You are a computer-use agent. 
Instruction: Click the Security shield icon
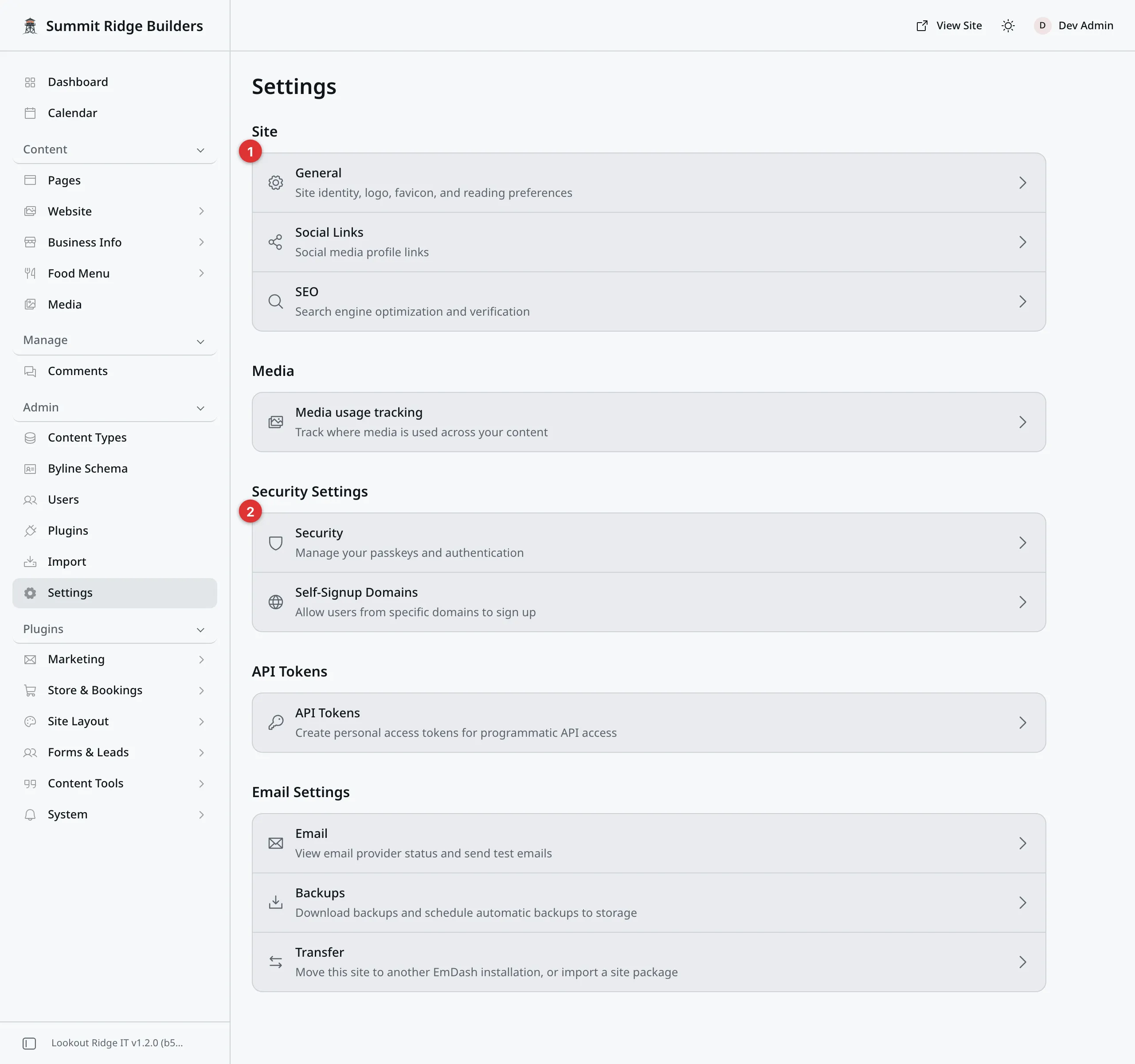[276, 543]
